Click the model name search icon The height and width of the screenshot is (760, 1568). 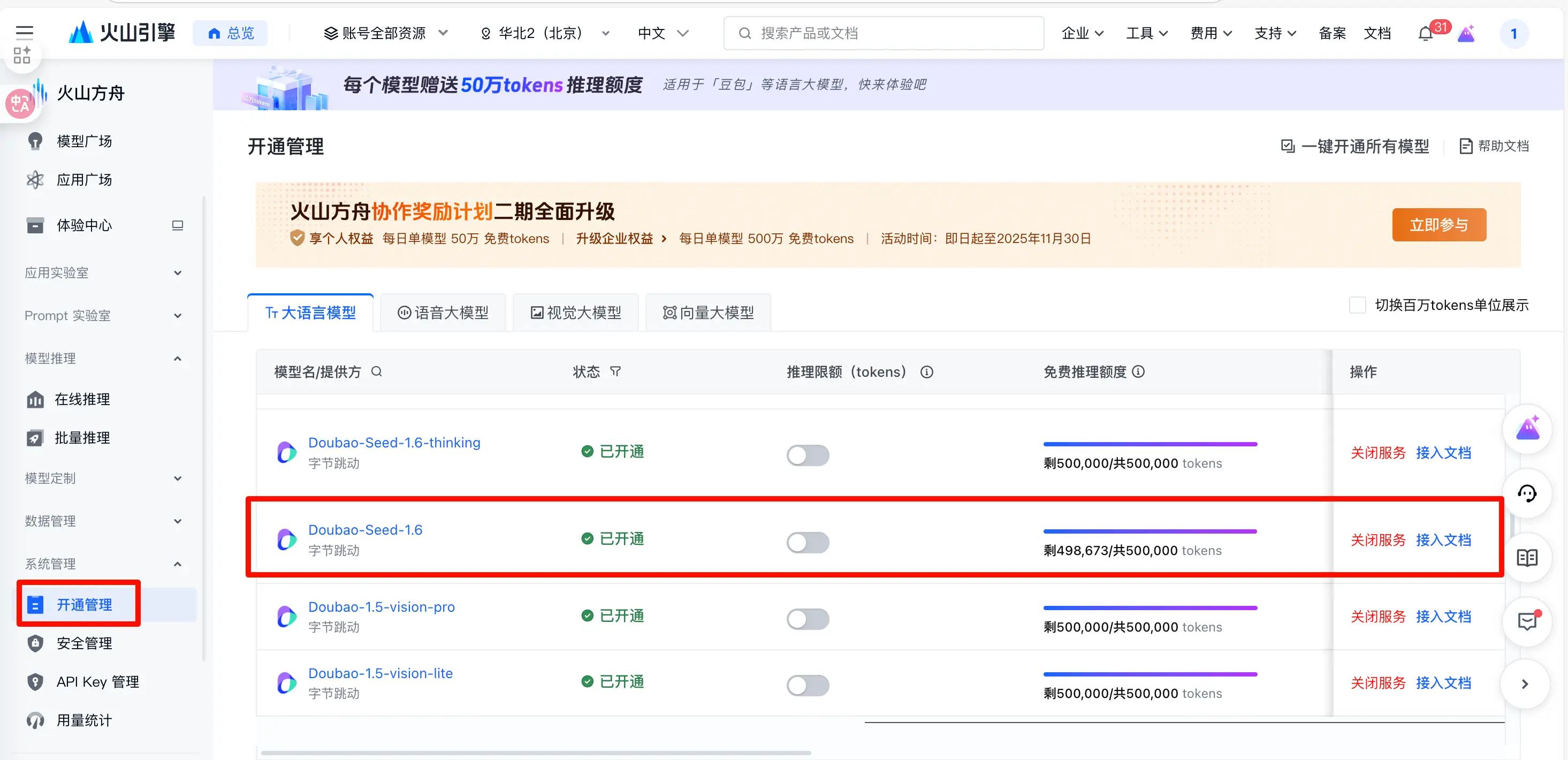click(x=377, y=371)
